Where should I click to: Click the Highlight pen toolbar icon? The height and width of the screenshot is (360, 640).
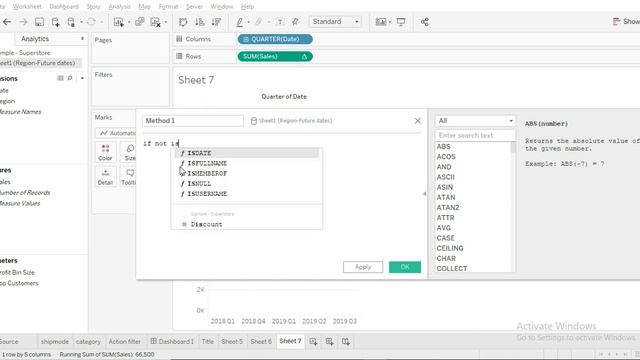[239, 22]
